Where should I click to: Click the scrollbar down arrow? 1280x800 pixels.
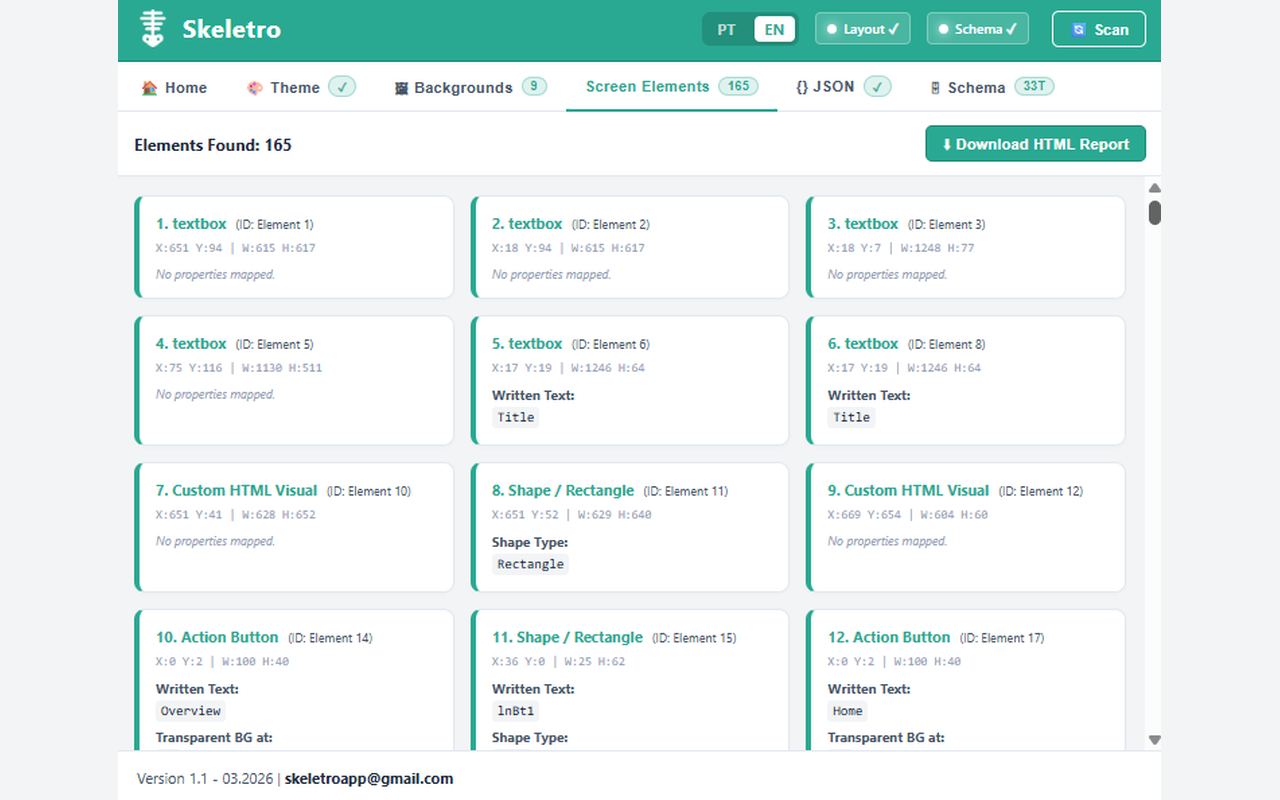click(1154, 740)
